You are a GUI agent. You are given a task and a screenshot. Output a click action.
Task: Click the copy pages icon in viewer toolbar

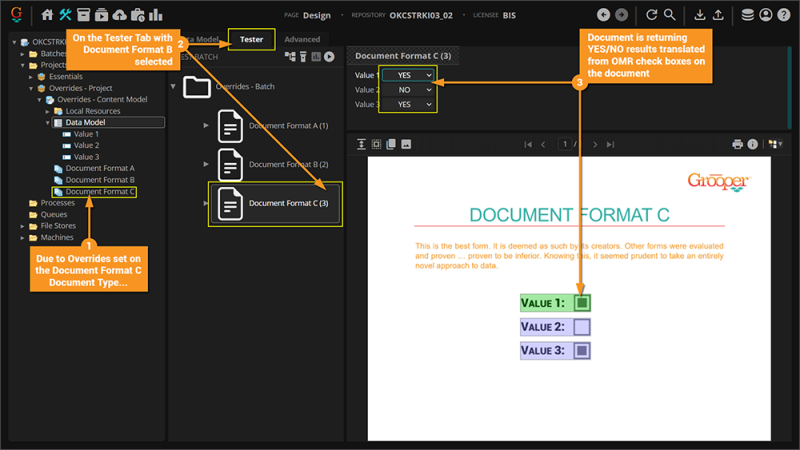[391, 144]
